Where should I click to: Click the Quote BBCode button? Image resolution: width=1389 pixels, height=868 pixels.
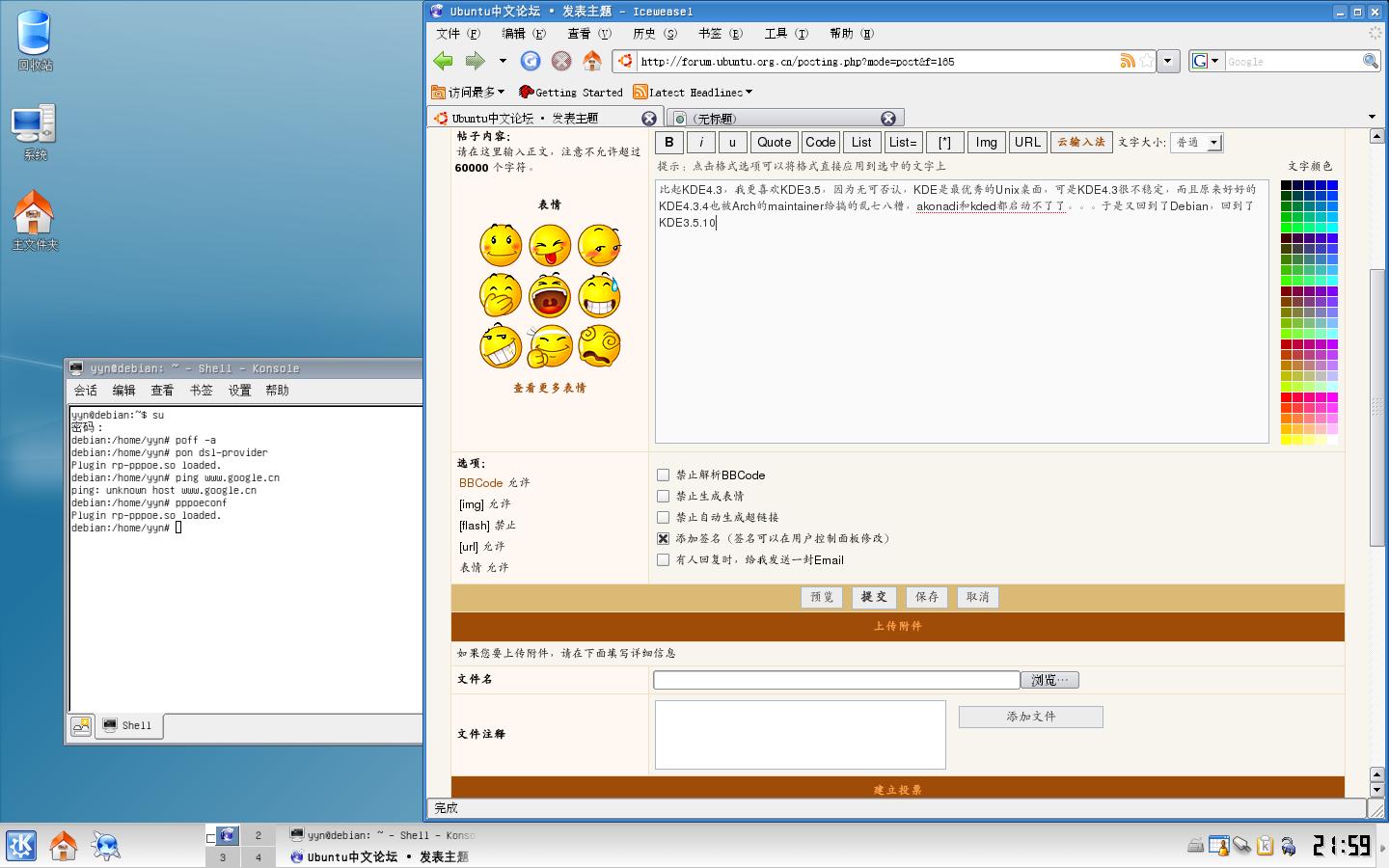pos(774,142)
